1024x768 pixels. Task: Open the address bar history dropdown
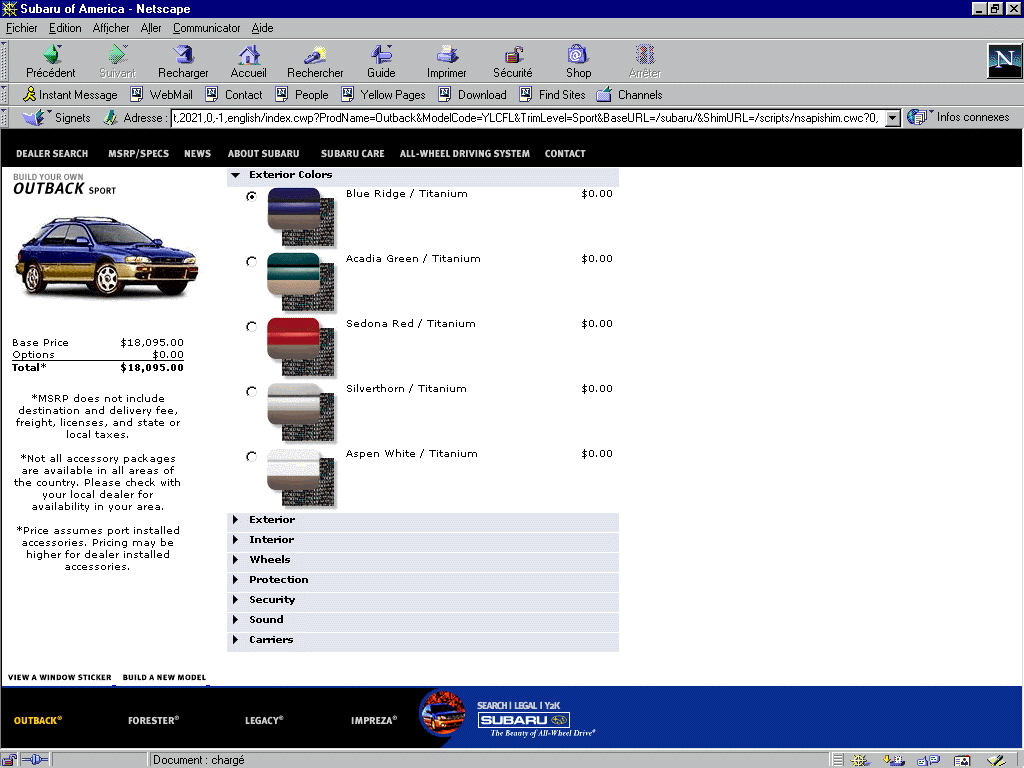pos(893,118)
